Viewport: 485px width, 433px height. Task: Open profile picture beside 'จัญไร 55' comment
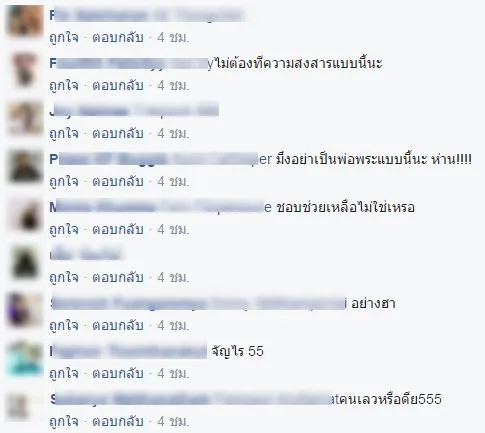click(x=25, y=359)
